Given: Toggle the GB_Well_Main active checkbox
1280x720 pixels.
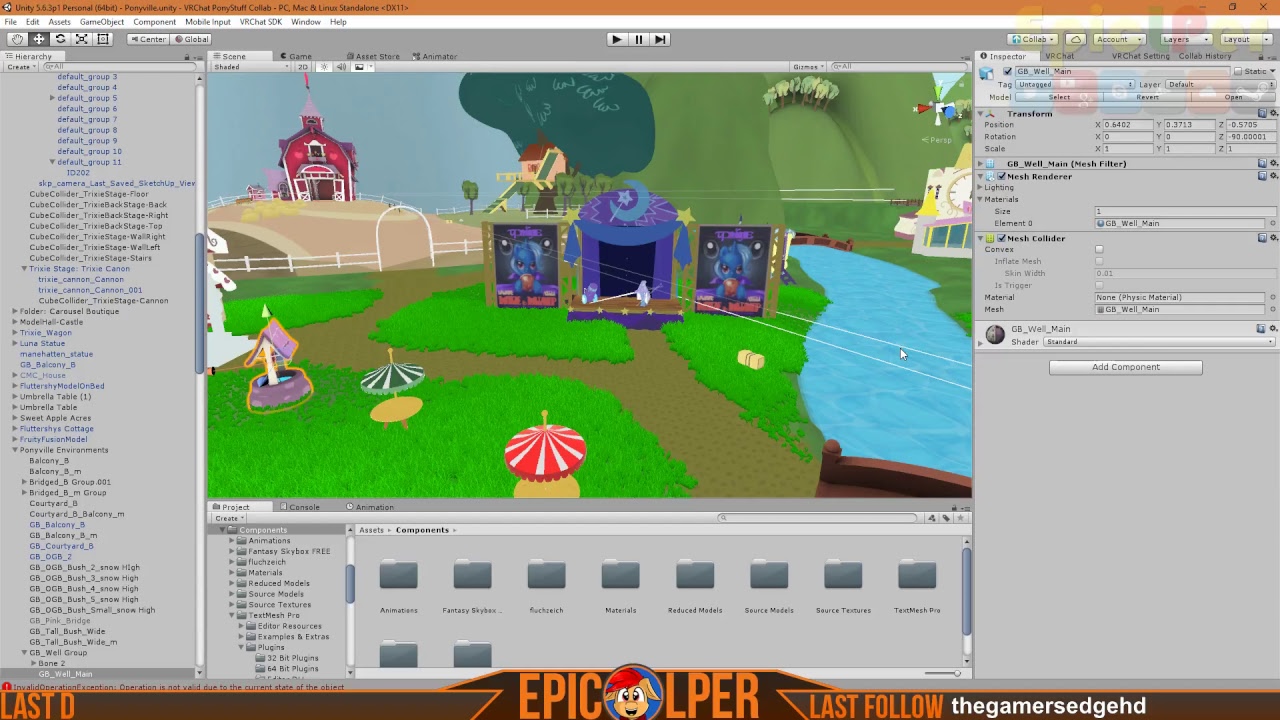Looking at the screenshot, I should point(1007,72).
